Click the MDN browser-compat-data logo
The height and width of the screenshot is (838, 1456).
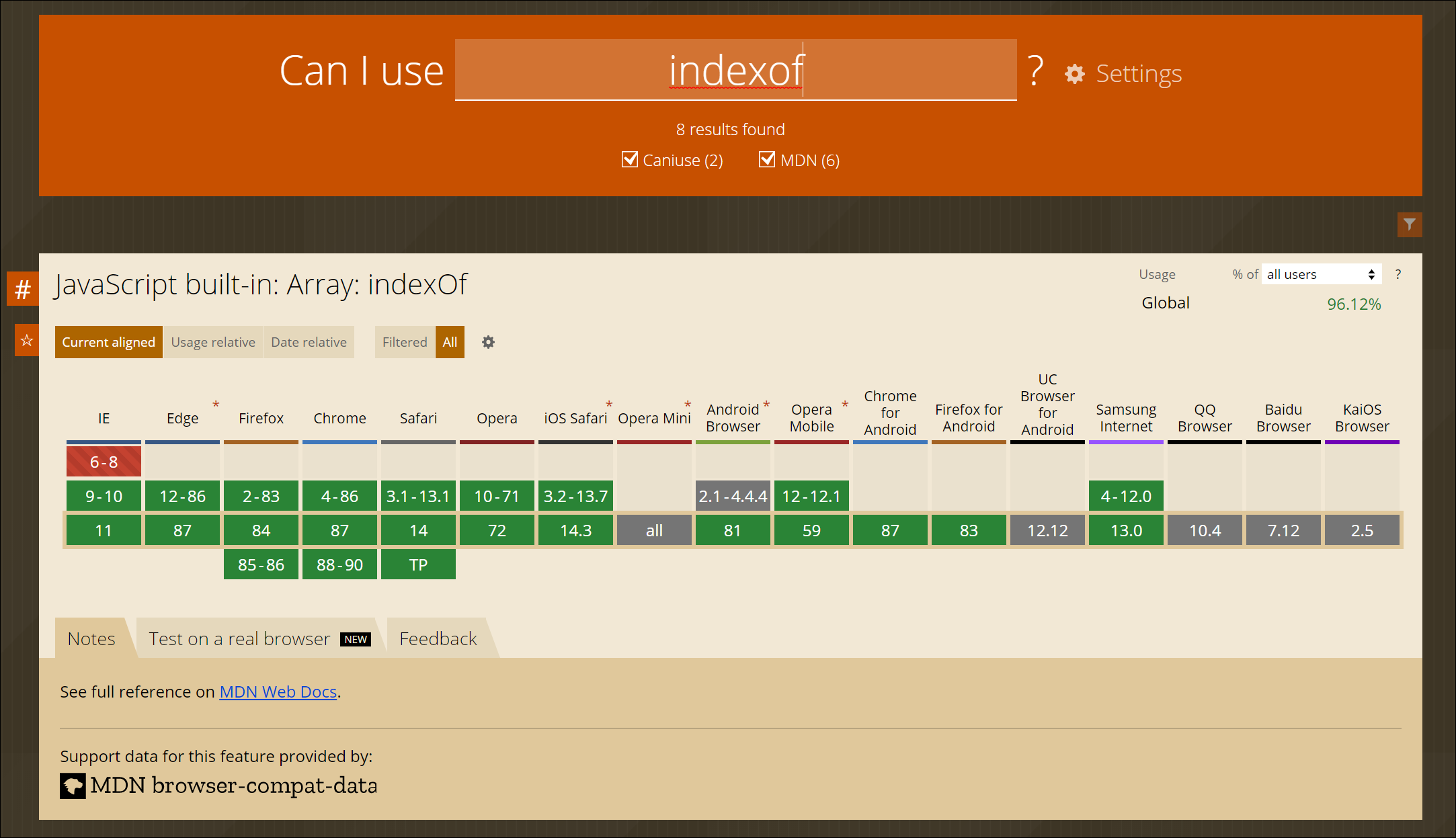73,786
